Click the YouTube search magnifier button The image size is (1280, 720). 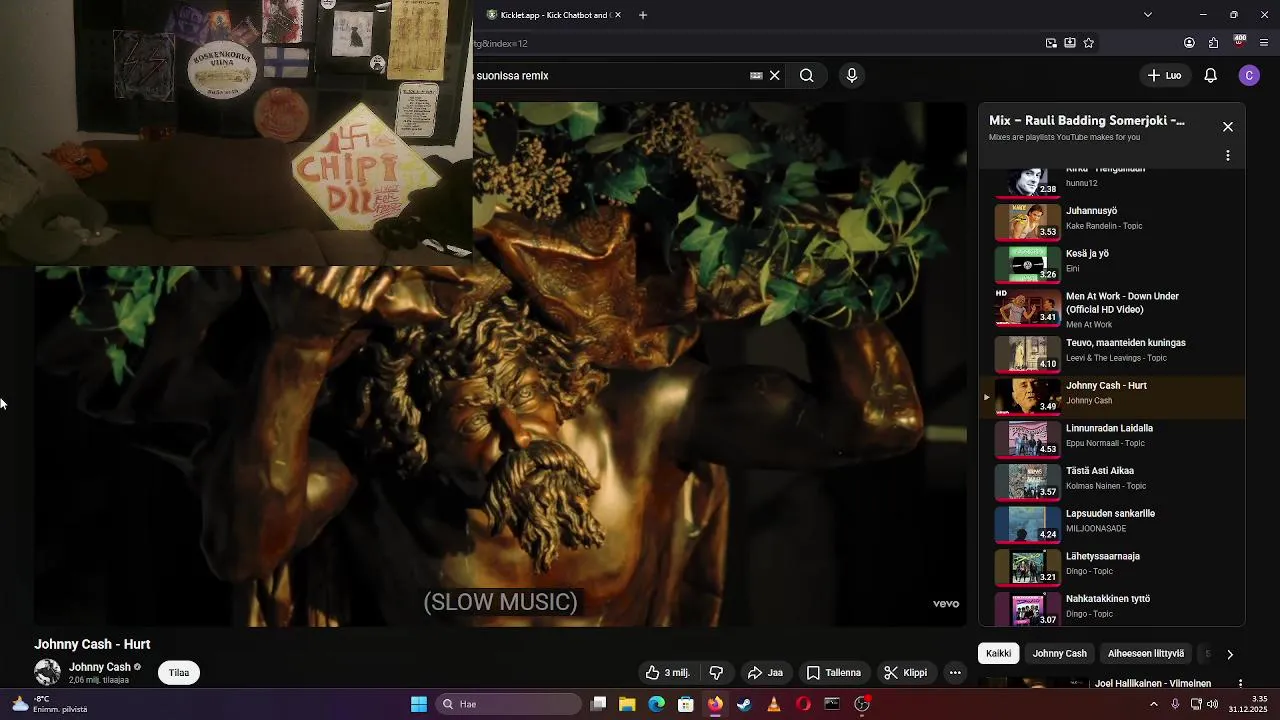coord(806,75)
